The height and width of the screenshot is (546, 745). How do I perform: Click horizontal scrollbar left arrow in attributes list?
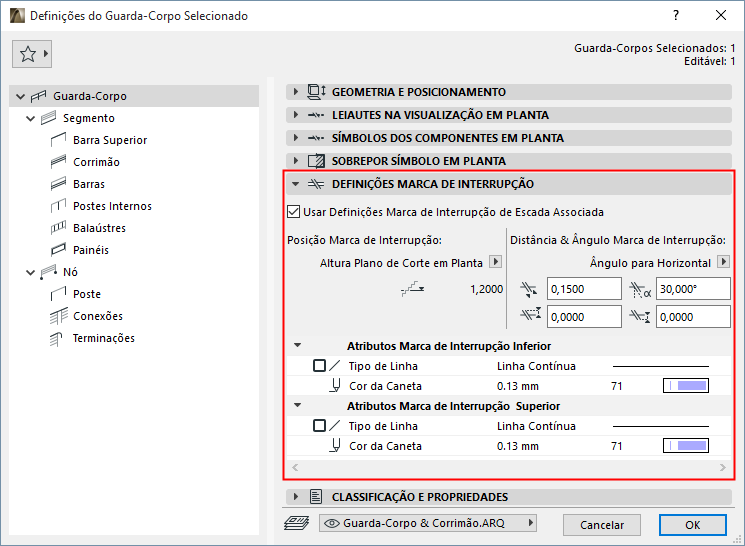tap(295, 468)
